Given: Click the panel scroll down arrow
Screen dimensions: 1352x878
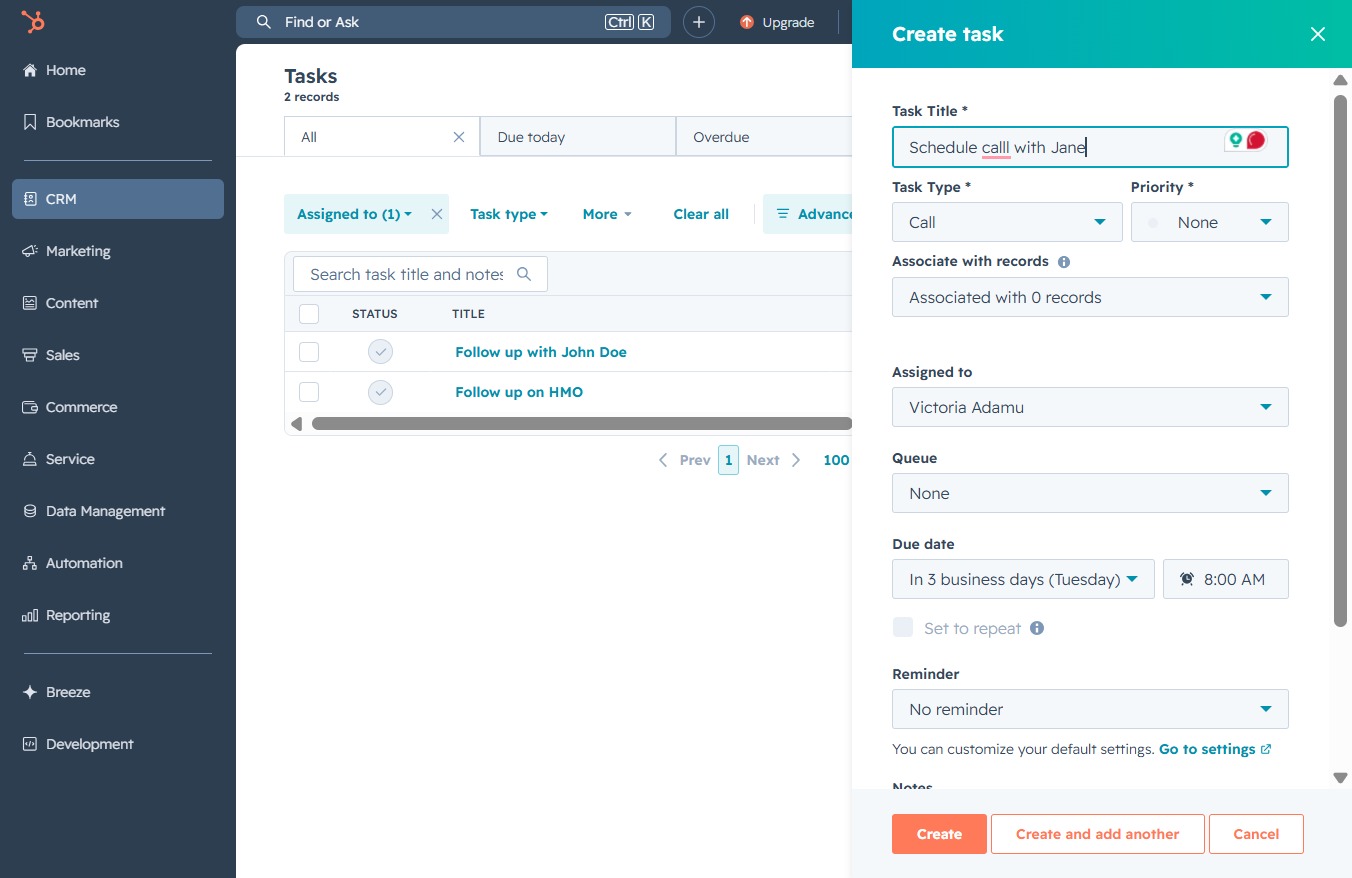Looking at the screenshot, I should [1340, 778].
